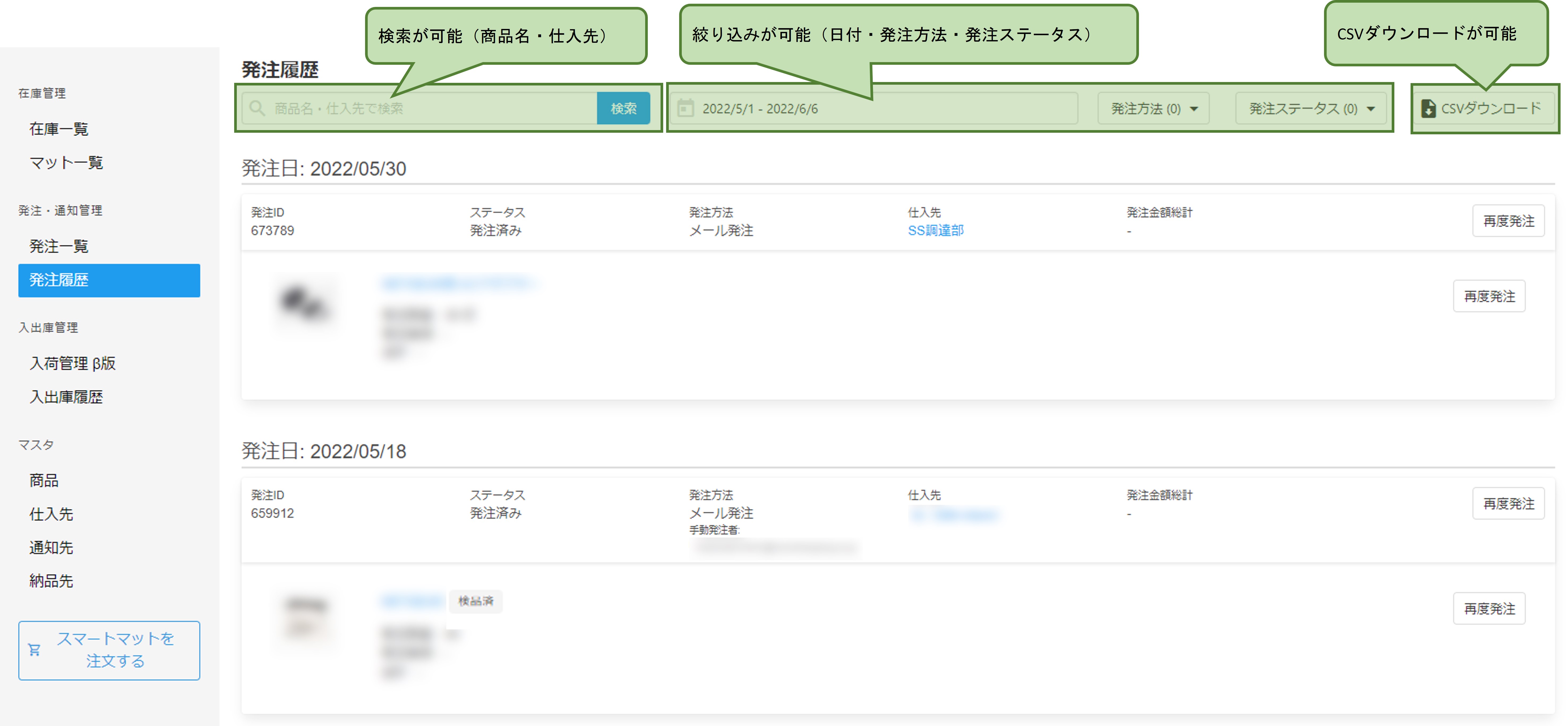Expand the 発注方法 (0) dropdown

(1154, 108)
